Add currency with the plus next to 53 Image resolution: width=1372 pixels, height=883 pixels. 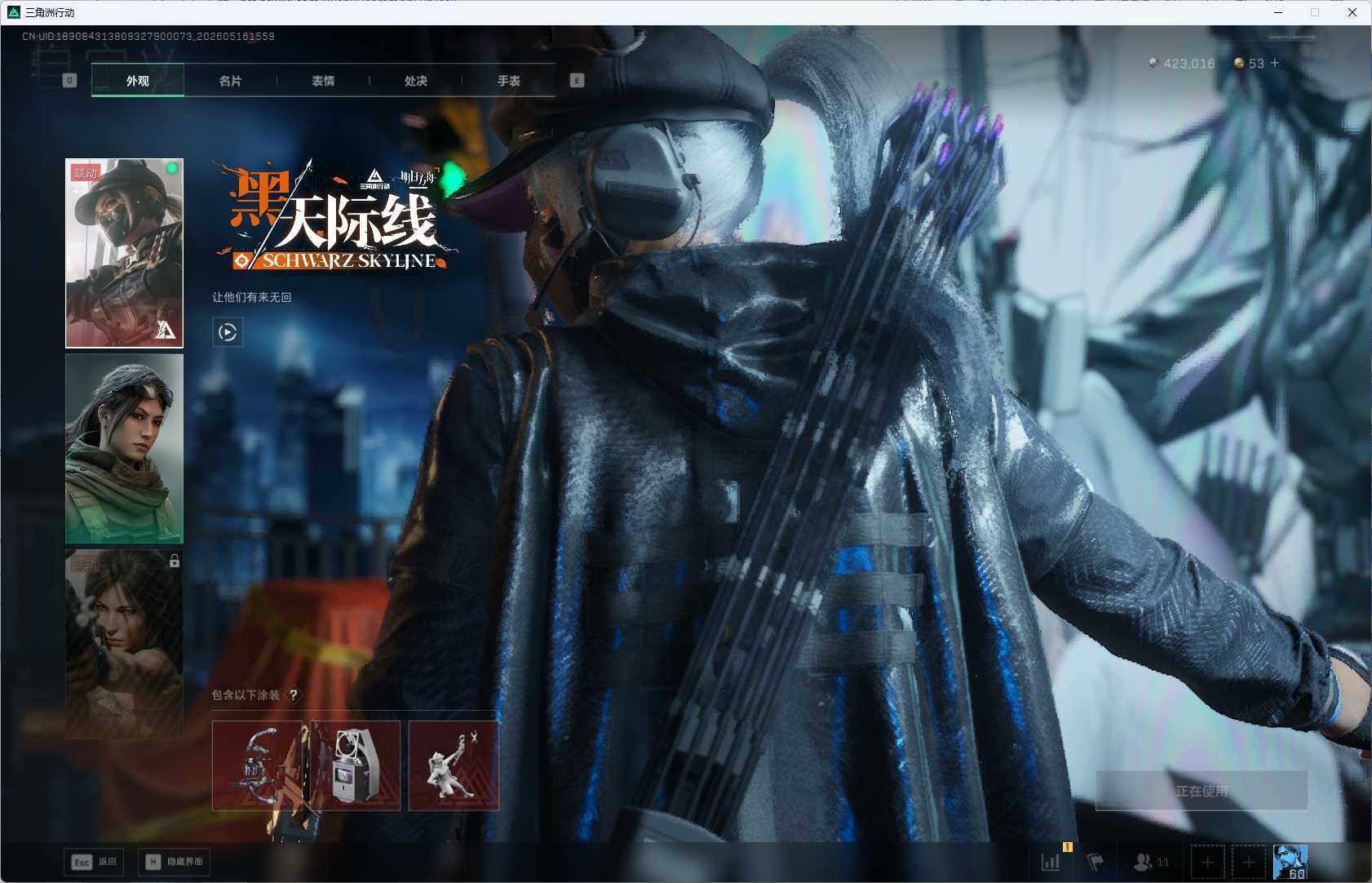click(x=1275, y=63)
